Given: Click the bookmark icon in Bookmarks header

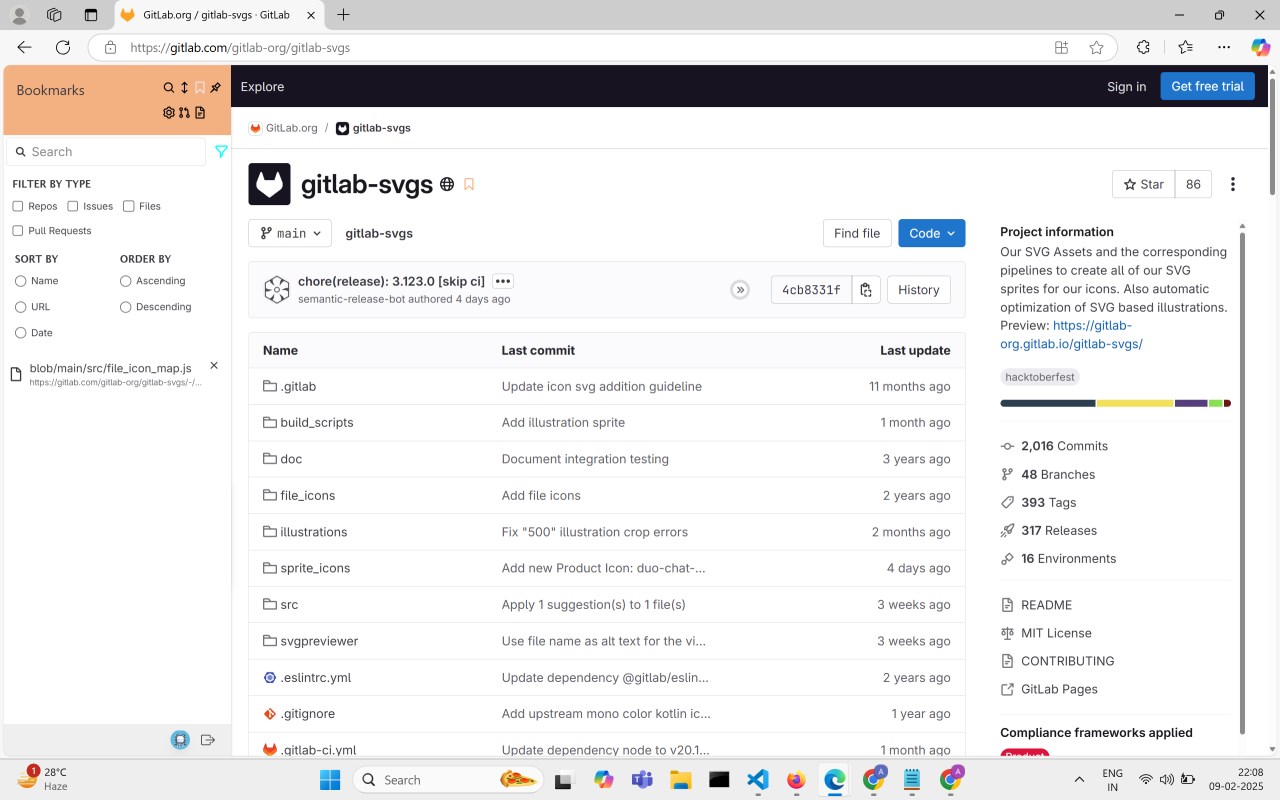Looking at the screenshot, I should point(200,88).
